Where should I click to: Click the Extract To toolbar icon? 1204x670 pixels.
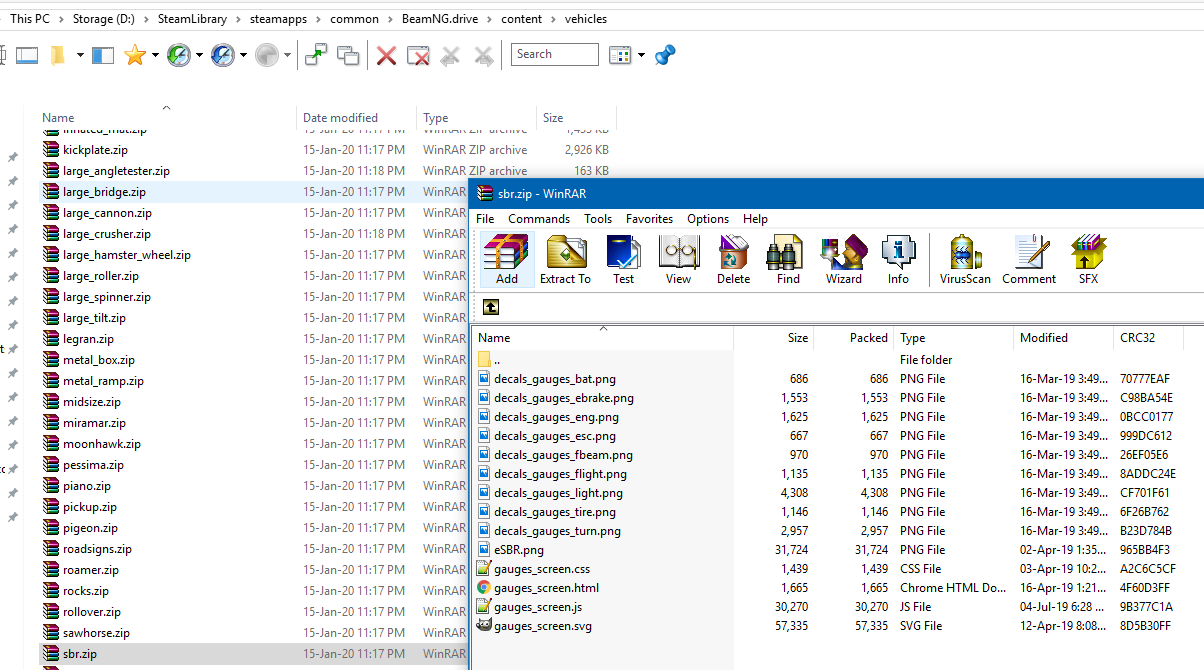pos(565,260)
